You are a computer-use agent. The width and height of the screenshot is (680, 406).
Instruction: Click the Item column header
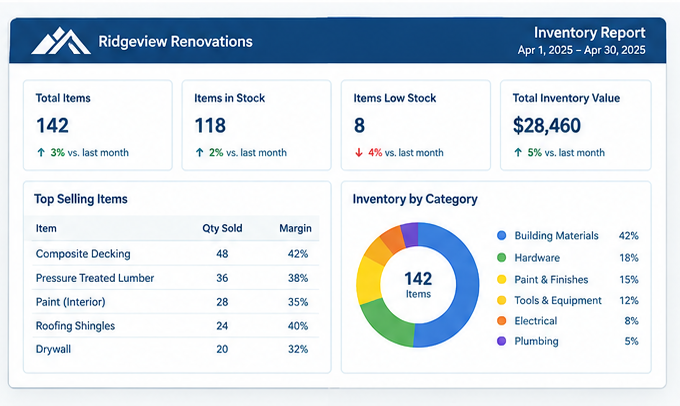[46, 228]
